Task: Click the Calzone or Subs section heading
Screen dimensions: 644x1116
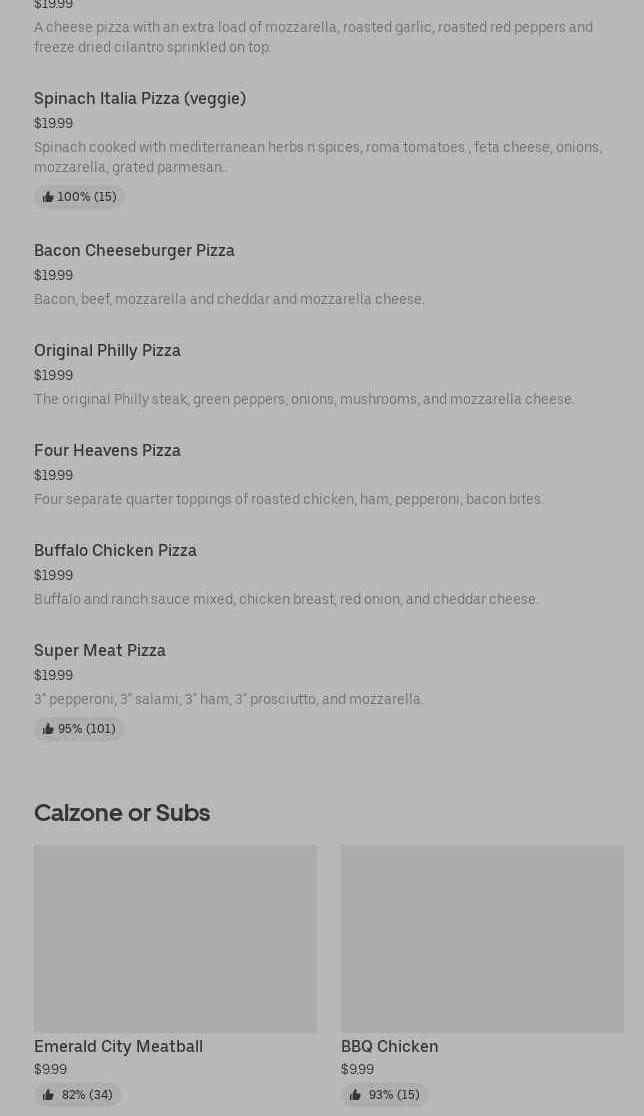Action: [122, 812]
